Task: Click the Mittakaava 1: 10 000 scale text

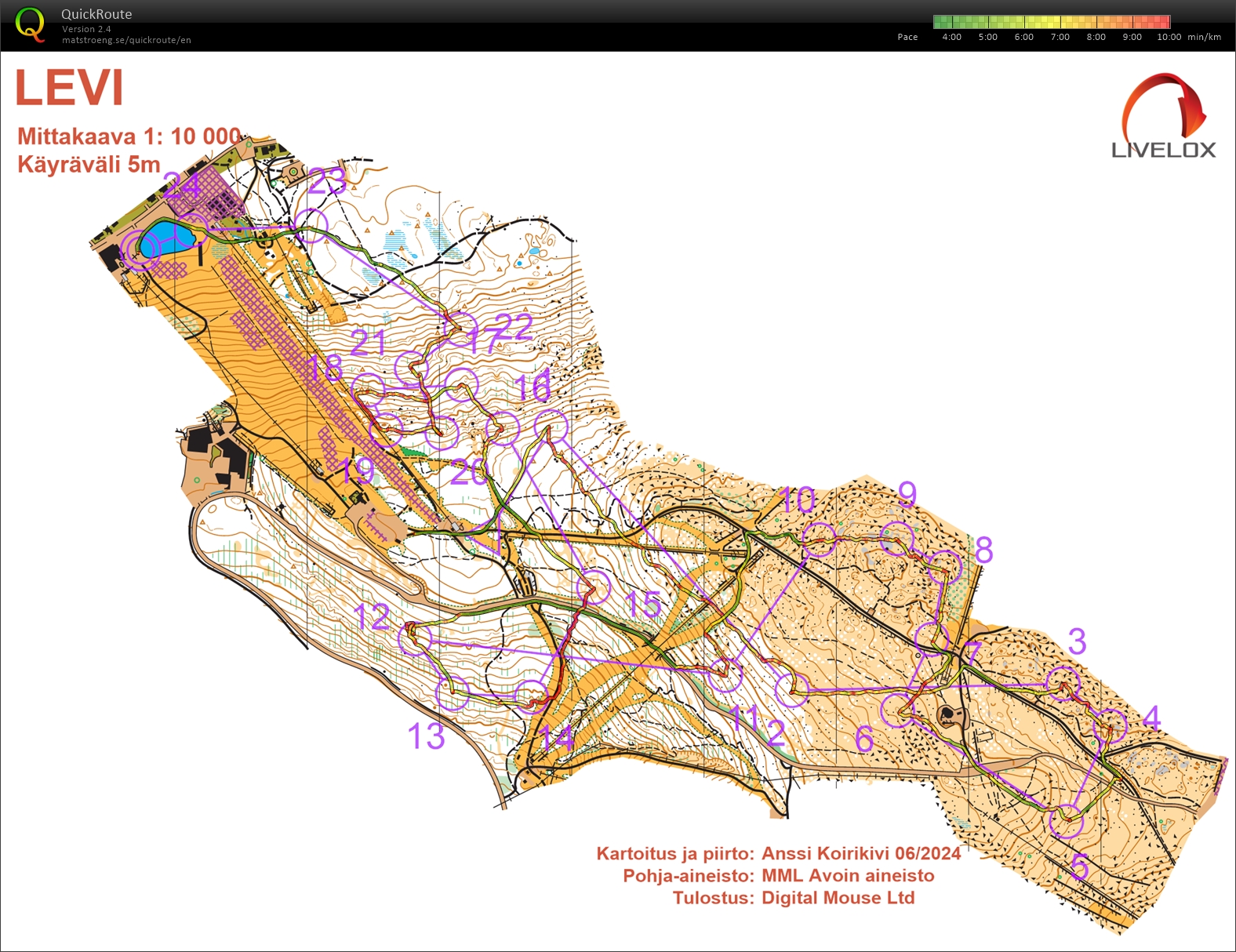Action: [x=129, y=136]
